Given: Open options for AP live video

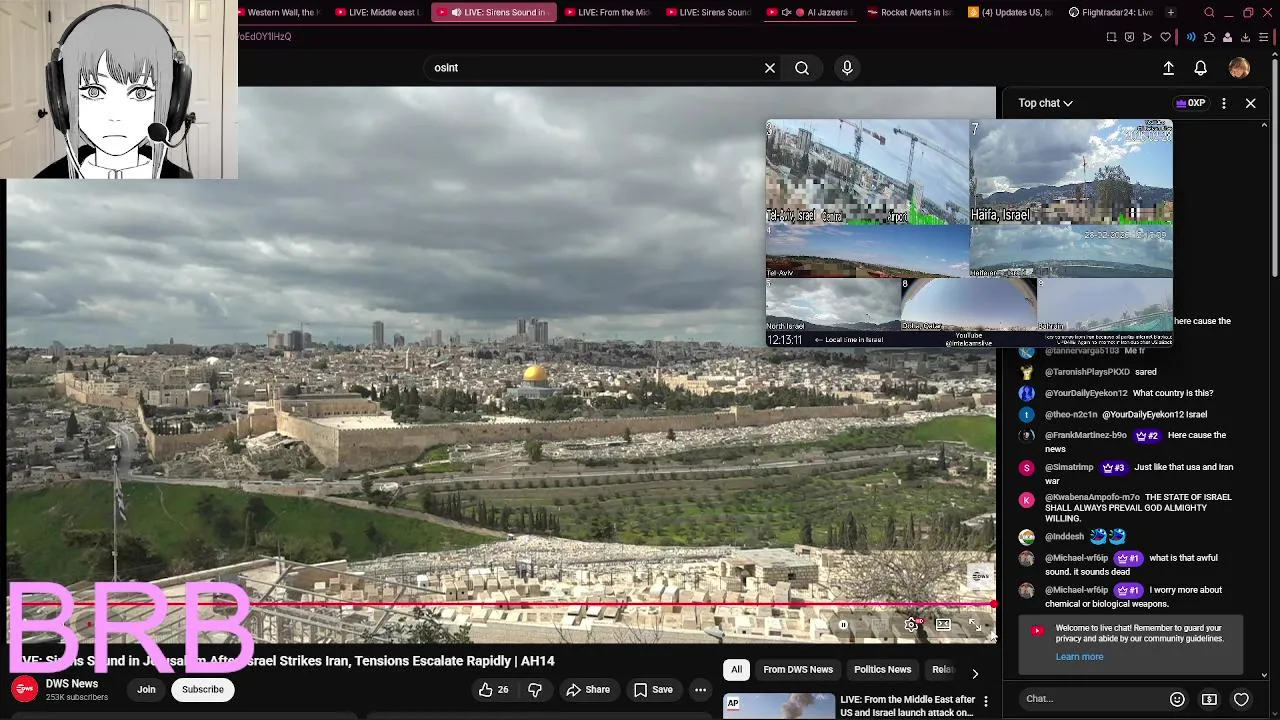Looking at the screenshot, I should pyautogui.click(x=986, y=702).
